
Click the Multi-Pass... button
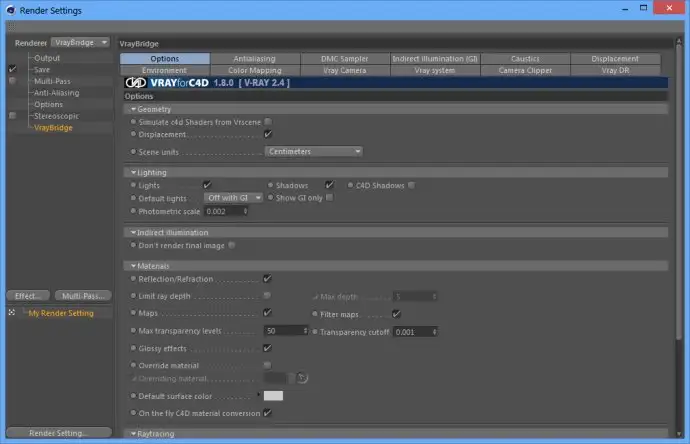point(83,296)
